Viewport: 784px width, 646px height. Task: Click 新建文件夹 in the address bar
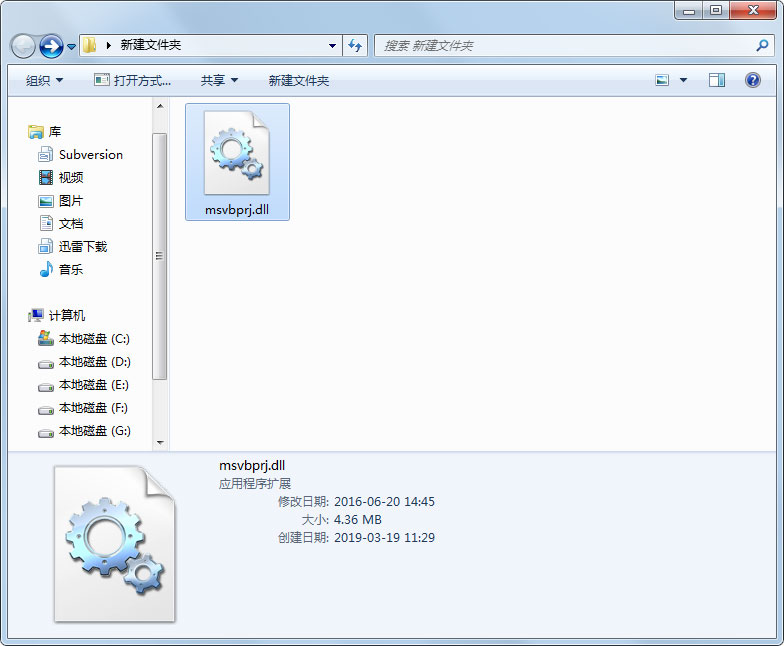(150, 45)
